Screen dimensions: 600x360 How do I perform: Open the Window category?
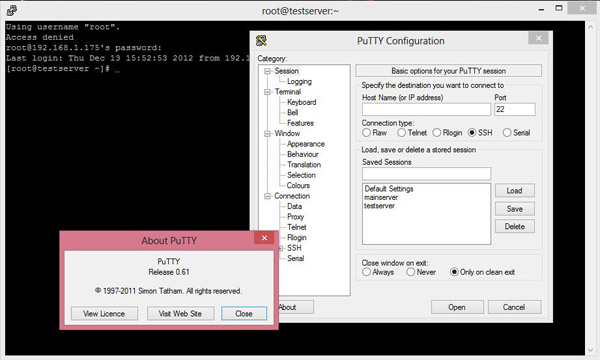[287, 134]
